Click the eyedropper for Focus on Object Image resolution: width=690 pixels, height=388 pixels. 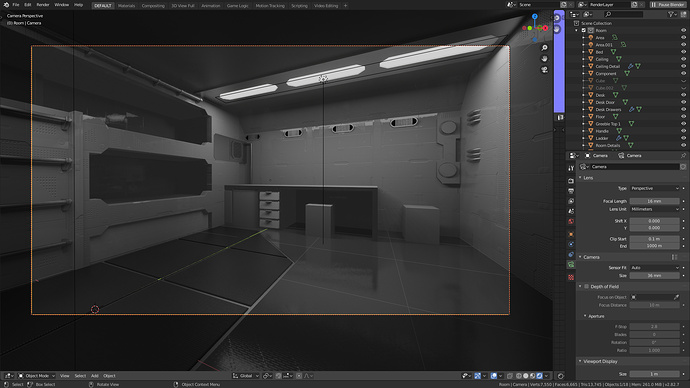tap(676, 297)
